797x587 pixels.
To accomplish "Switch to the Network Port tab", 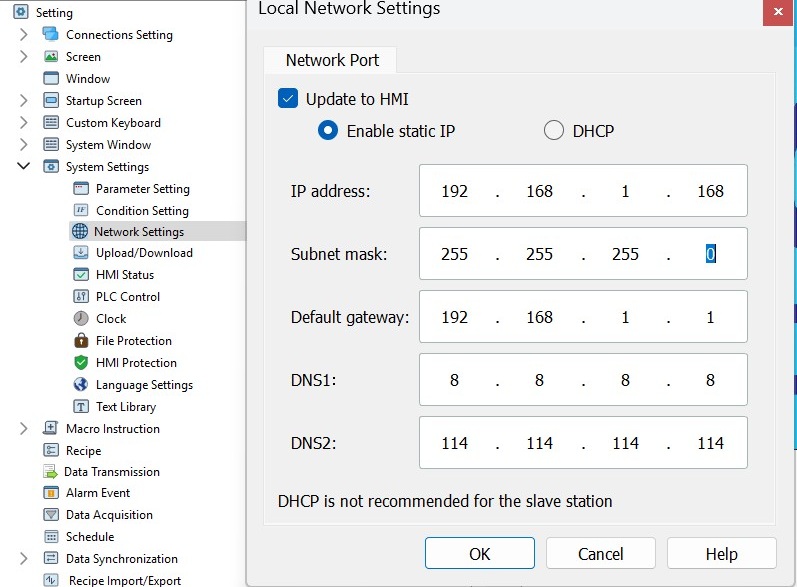I will tap(332, 60).
